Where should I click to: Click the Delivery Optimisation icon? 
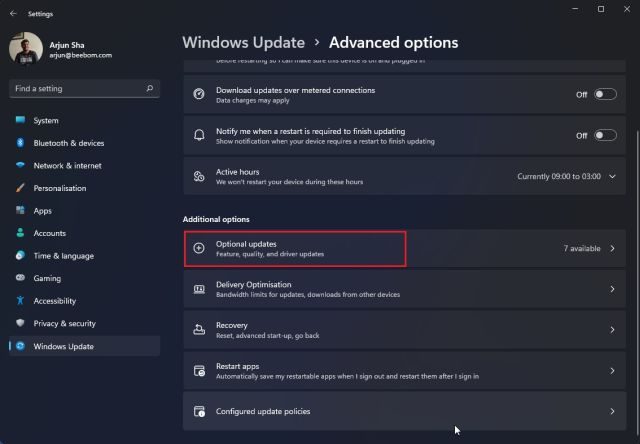[199, 289]
